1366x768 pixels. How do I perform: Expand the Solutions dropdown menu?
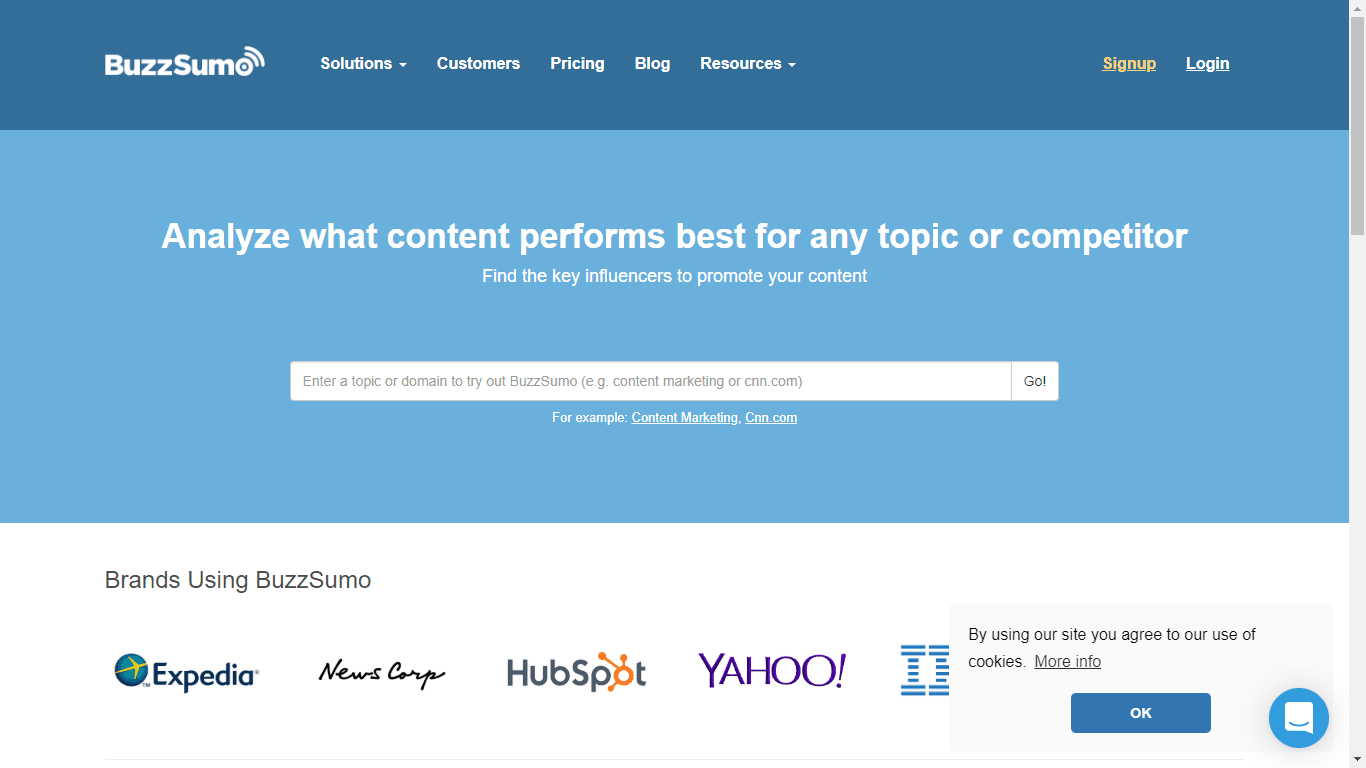click(x=363, y=63)
